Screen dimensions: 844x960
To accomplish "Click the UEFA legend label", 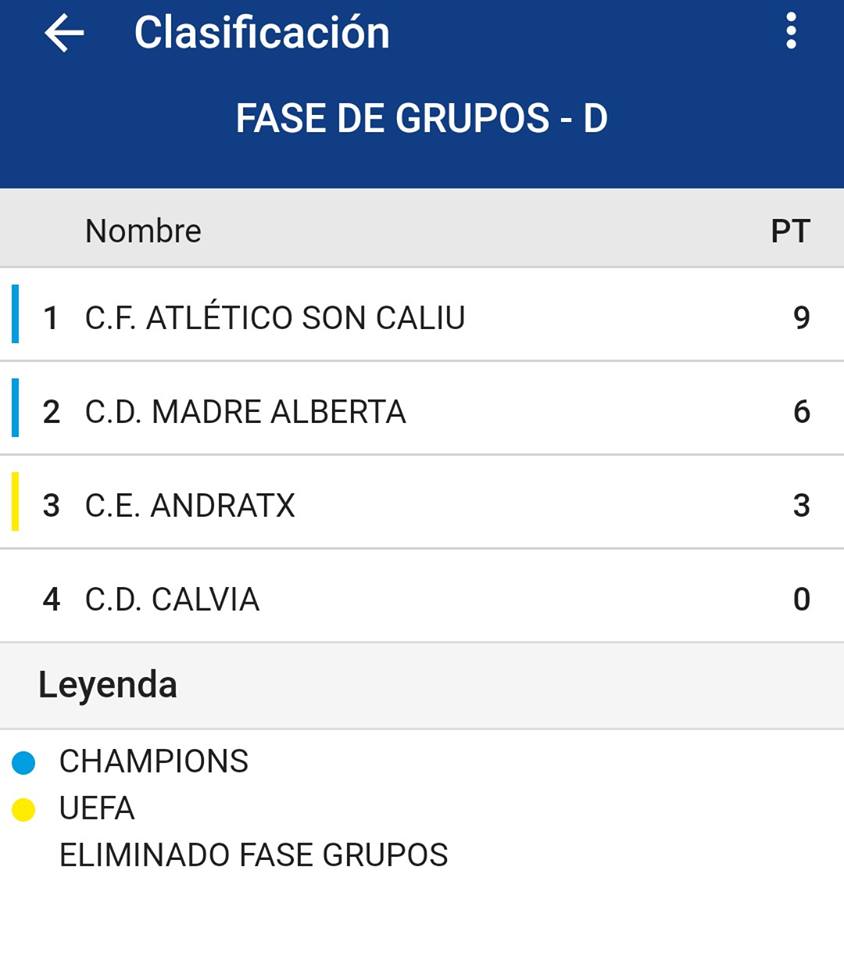I will click(x=97, y=809).
